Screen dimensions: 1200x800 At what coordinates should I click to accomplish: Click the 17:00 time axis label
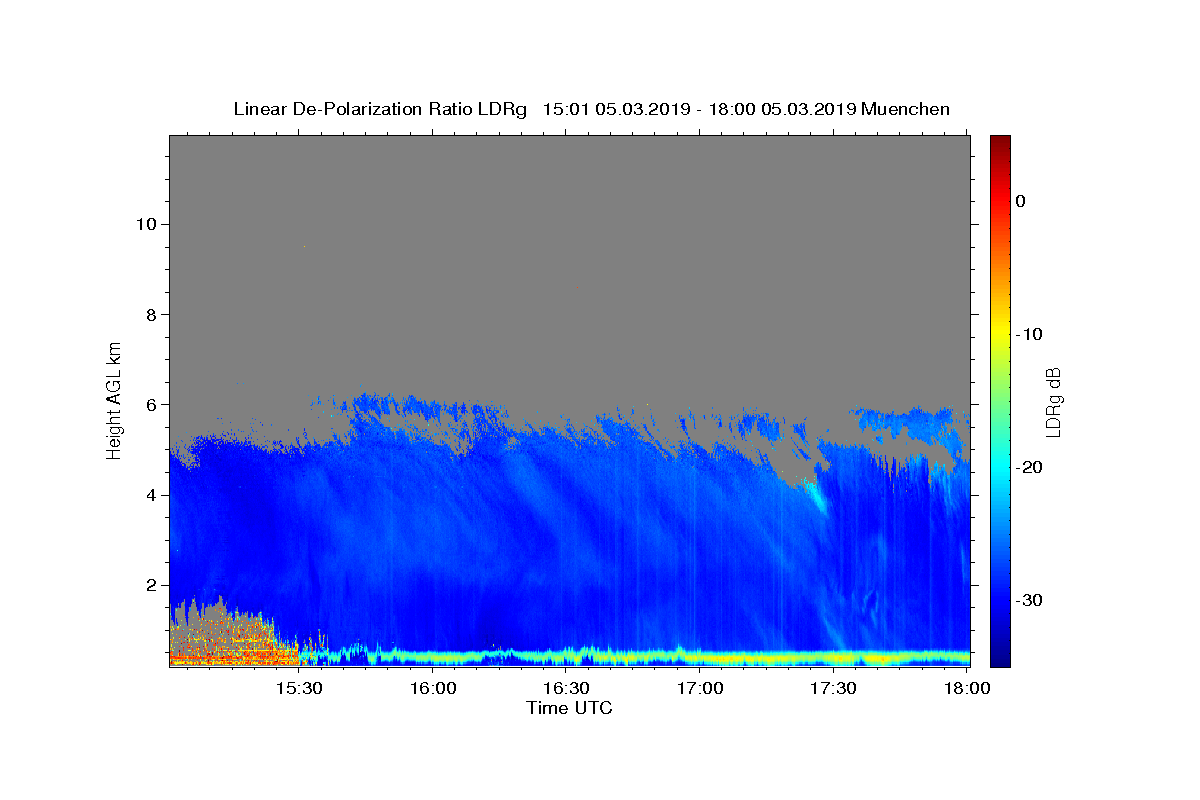(x=700, y=688)
